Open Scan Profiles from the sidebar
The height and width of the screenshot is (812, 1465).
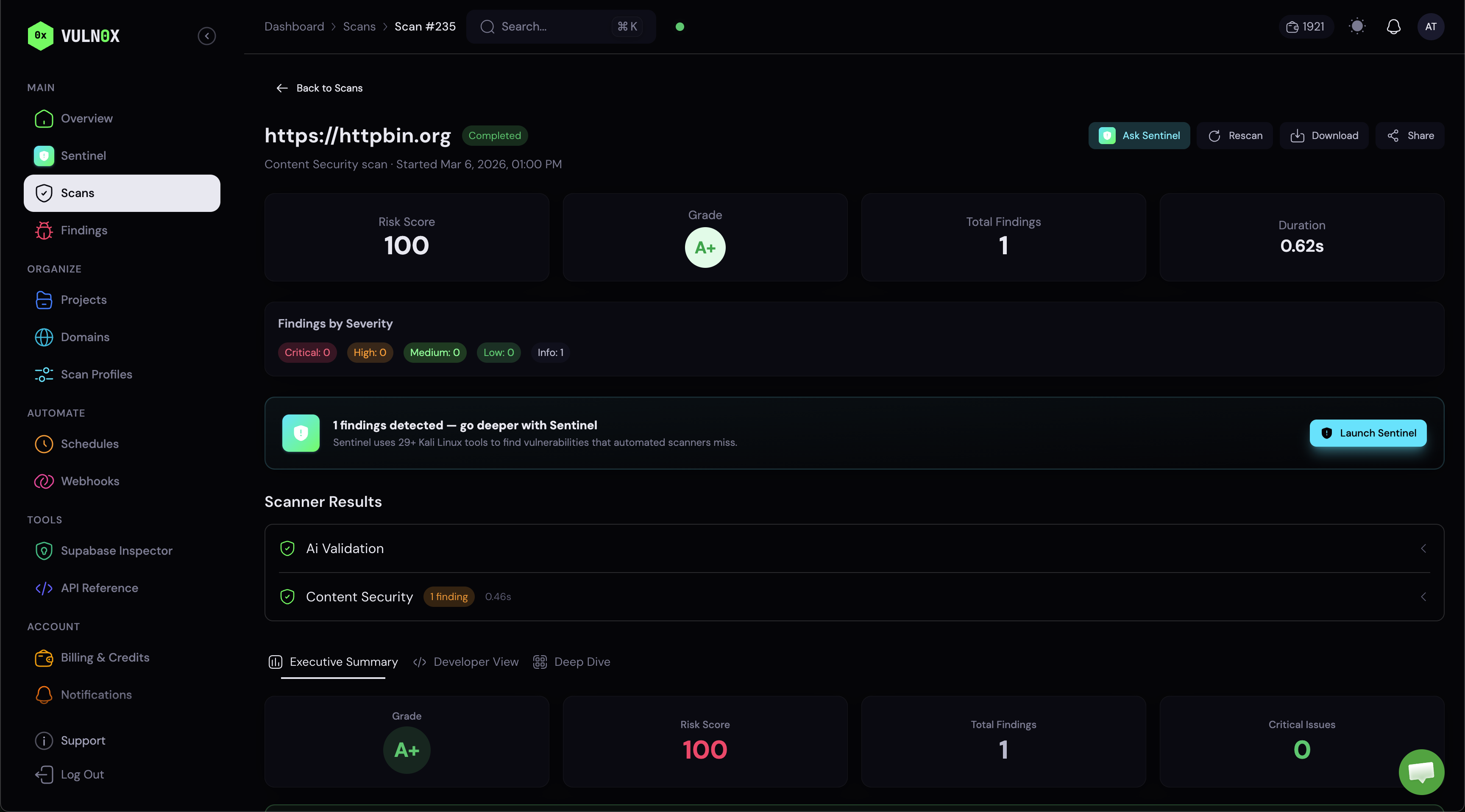coord(96,374)
